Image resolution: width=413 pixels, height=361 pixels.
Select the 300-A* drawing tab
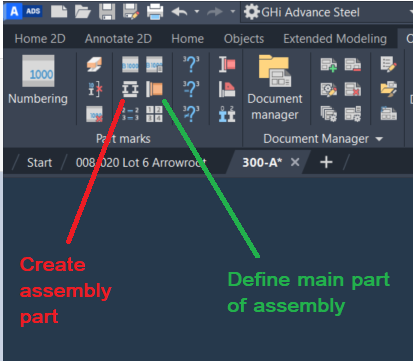pos(262,163)
